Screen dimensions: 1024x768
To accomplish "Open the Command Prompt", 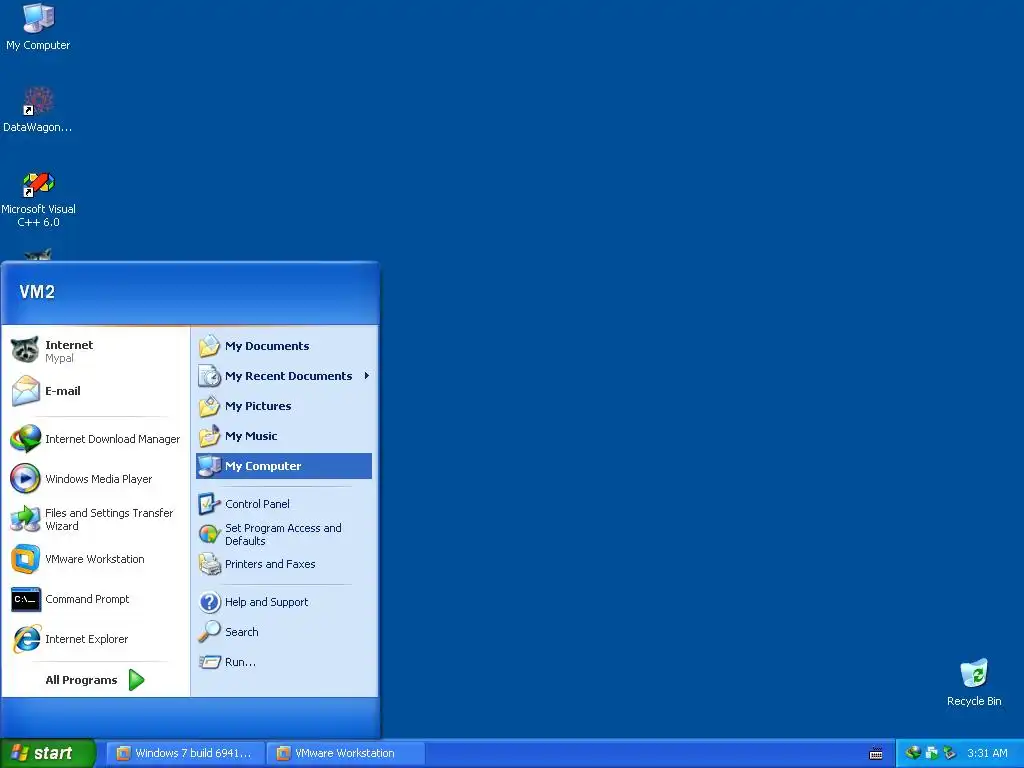I will click(x=95, y=599).
